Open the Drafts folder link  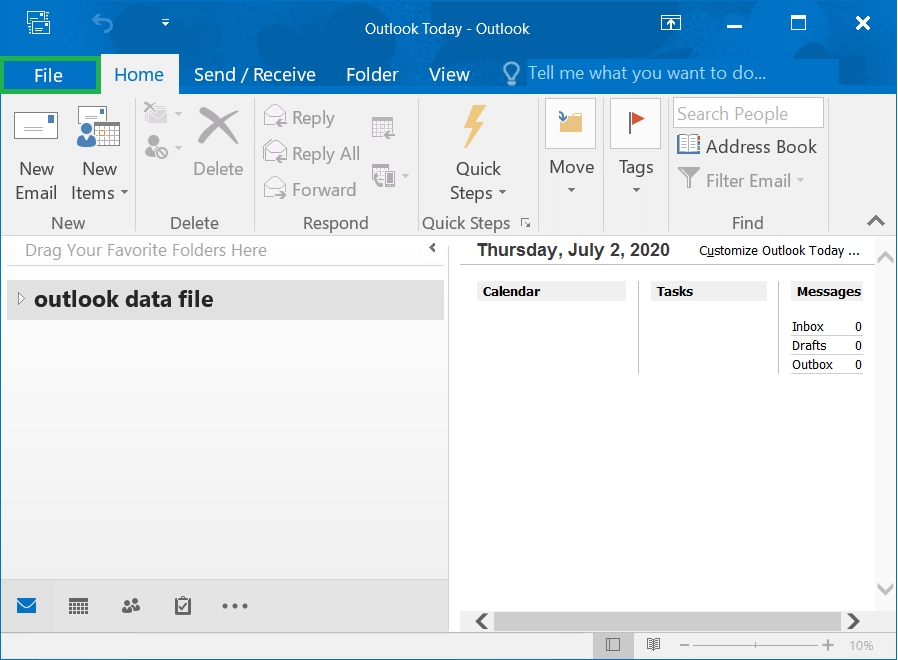click(x=809, y=345)
